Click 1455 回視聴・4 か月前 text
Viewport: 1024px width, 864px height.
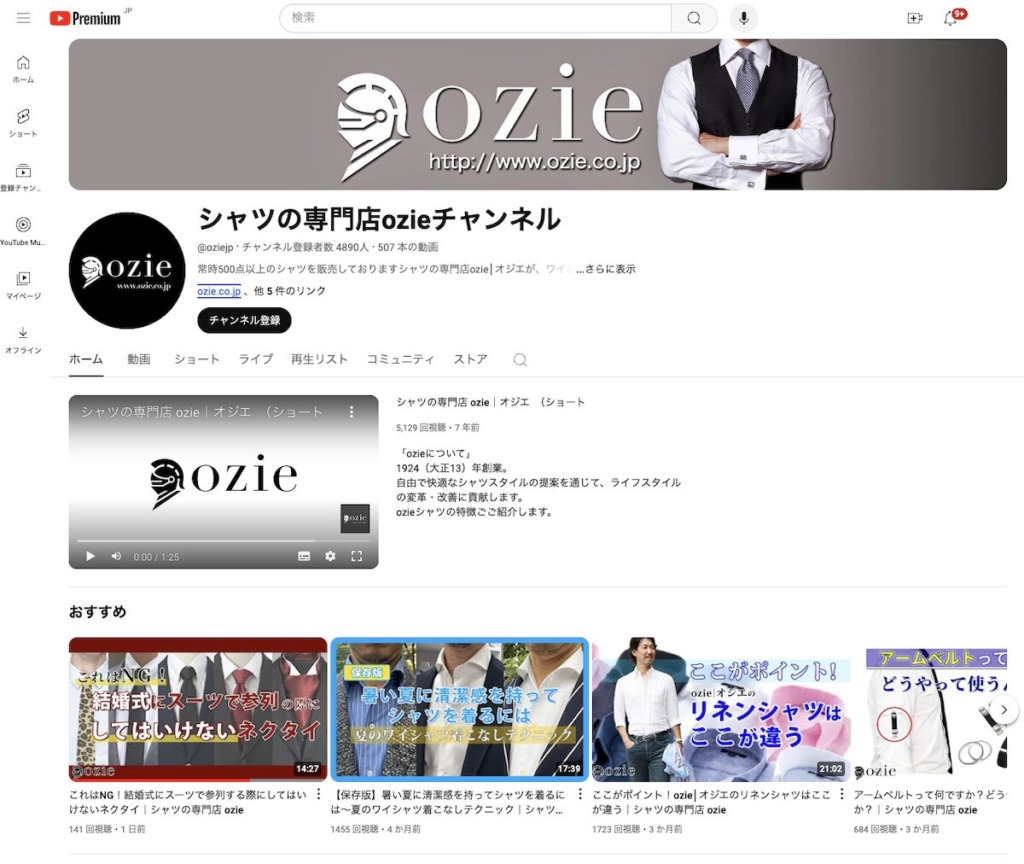(376, 829)
